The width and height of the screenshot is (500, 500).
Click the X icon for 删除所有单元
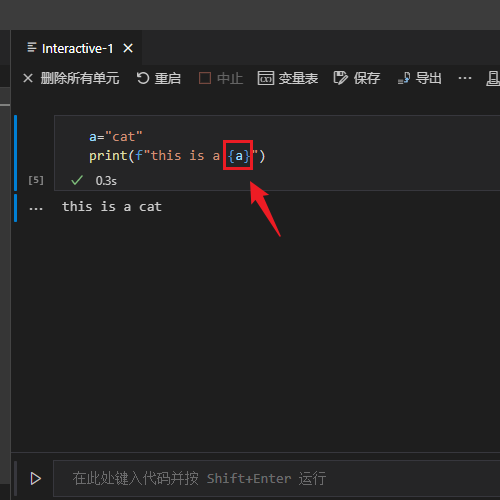28,78
